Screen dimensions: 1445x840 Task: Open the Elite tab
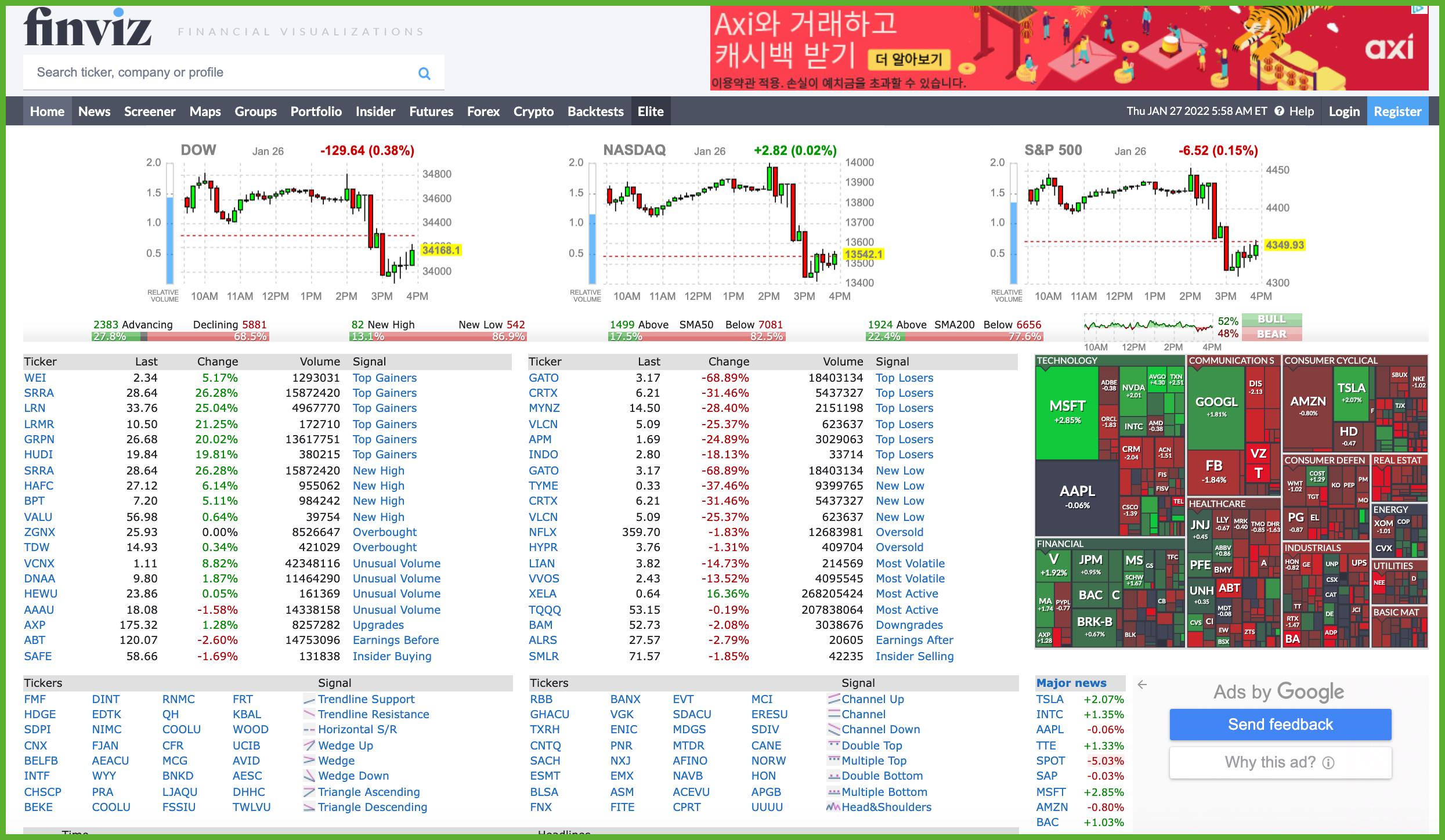[x=651, y=111]
